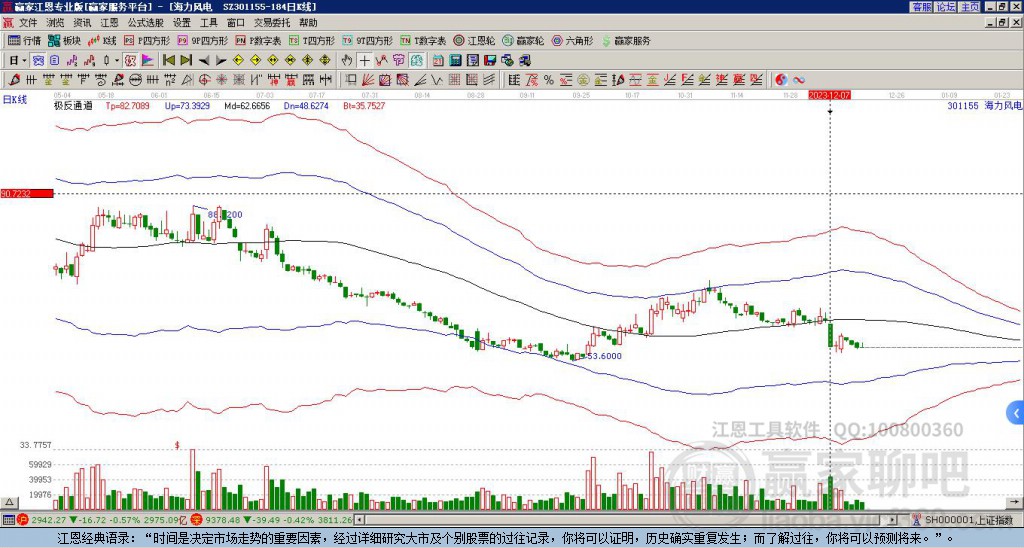Toggle the crosshair cursor tool

coord(364,61)
